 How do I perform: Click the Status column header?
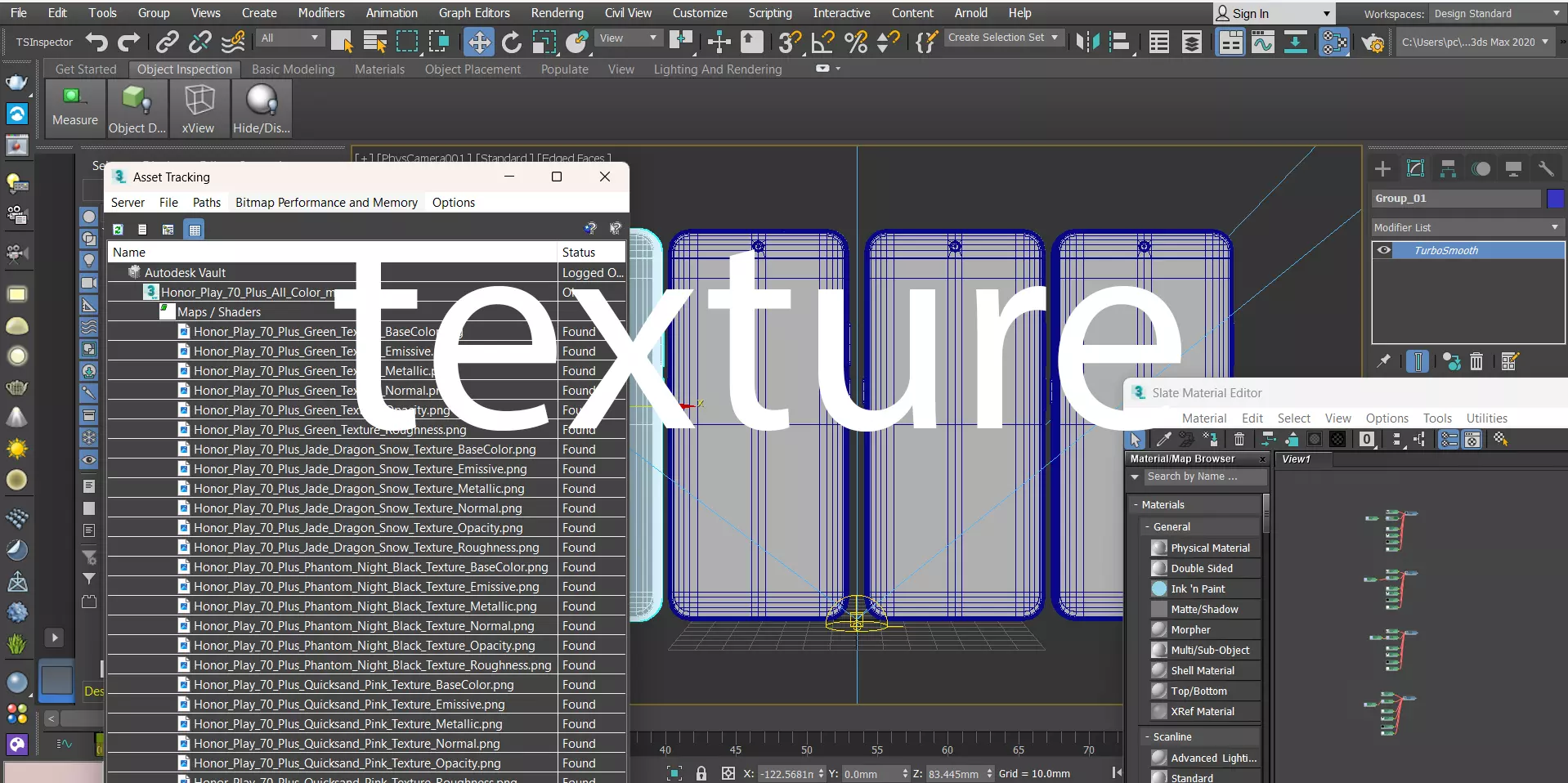click(x=592, y=253)
